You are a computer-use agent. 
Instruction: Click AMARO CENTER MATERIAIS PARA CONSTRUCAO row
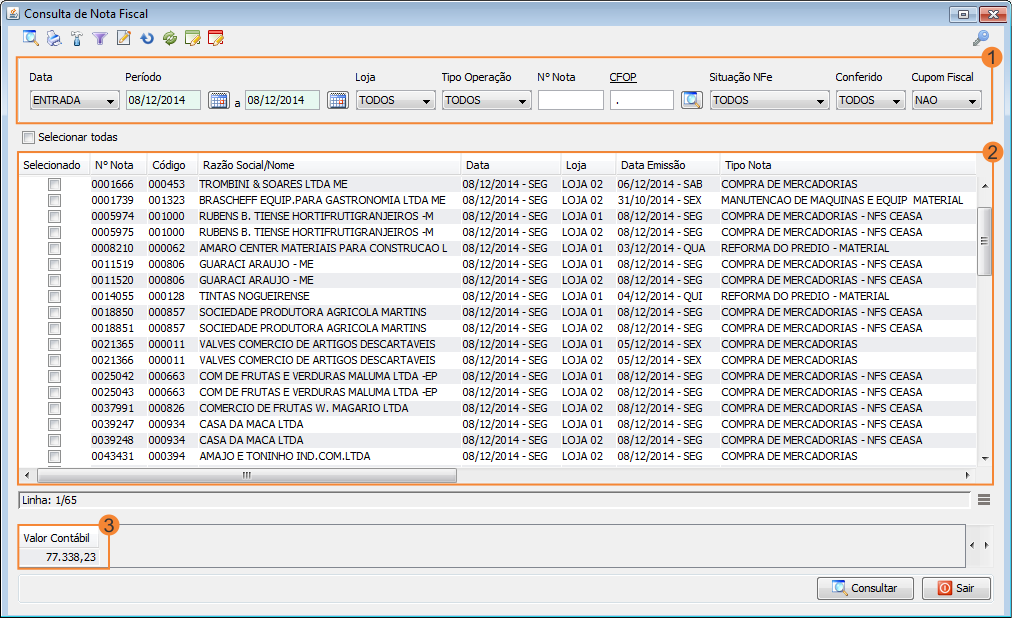(x=497, y=248)
